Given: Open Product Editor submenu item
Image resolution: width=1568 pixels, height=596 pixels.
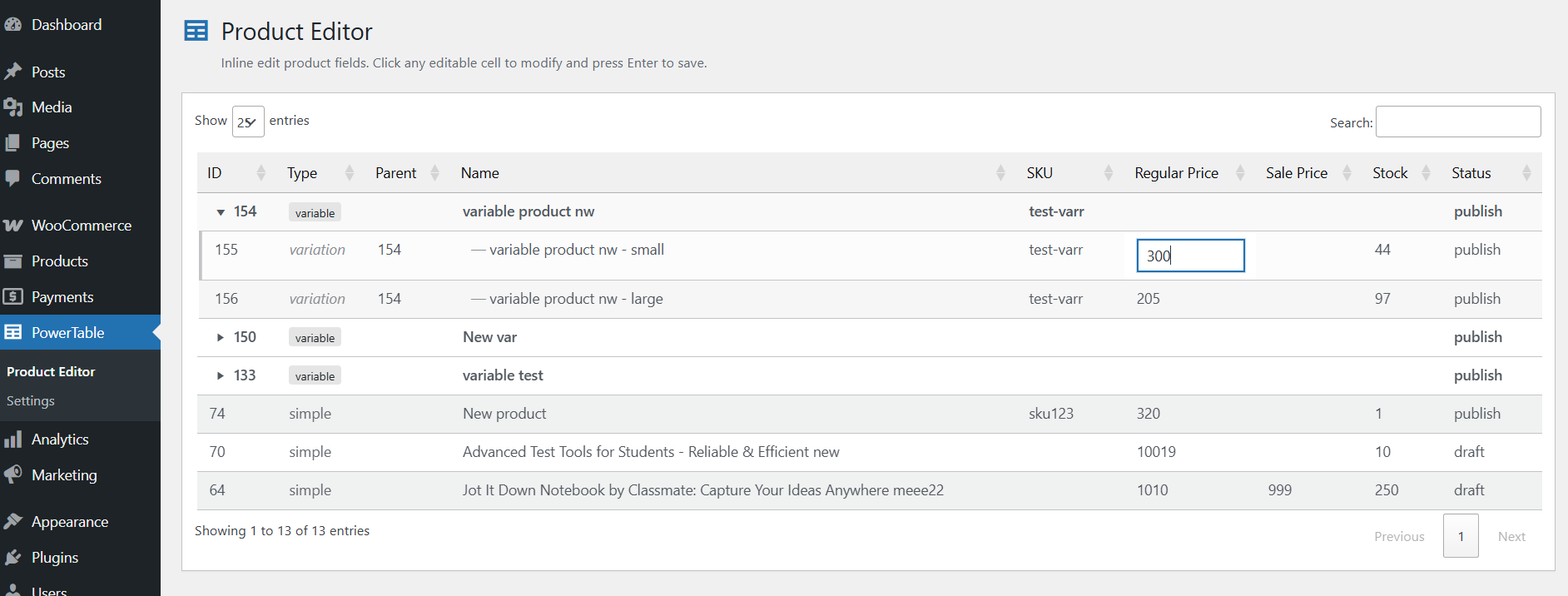Looking at the screenshot, I should click(x=51, y=371).
